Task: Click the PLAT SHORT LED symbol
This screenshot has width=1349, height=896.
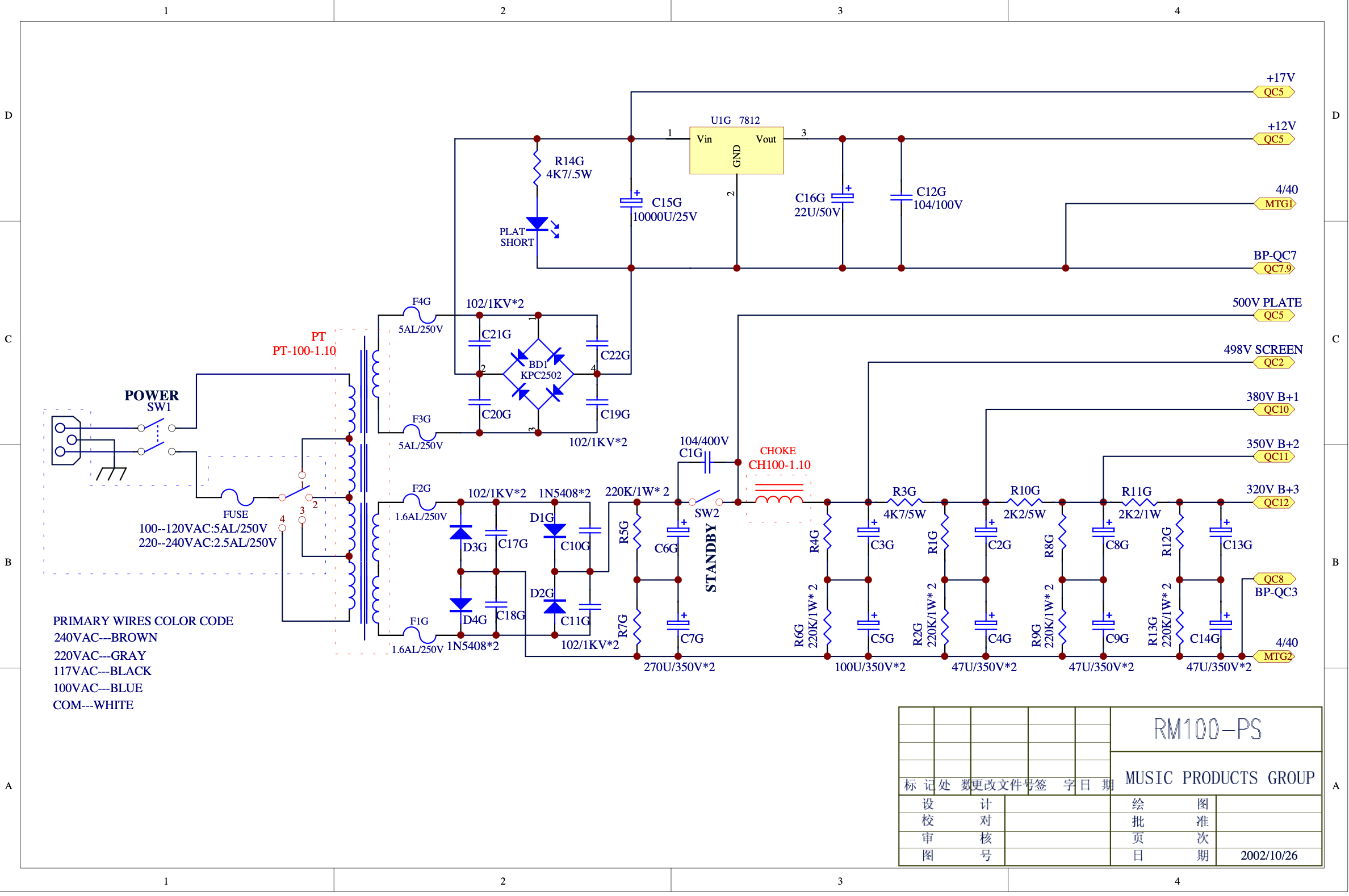Action: [541, 226]
